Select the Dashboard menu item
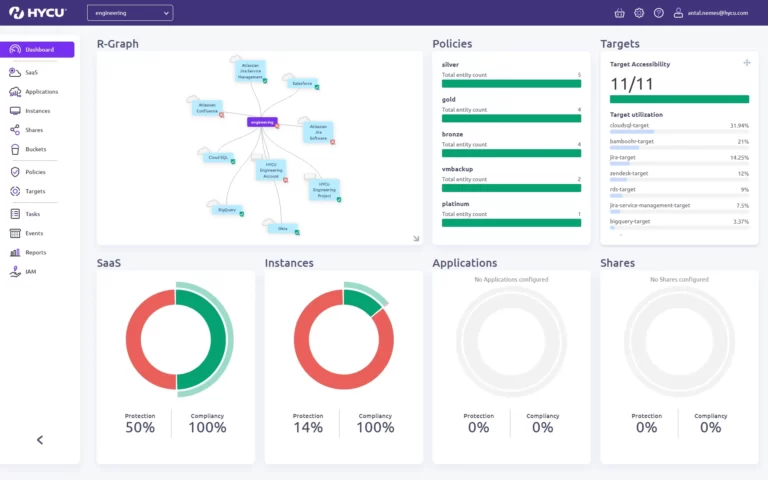The image size is (768, 480). [x=38, y=49]
